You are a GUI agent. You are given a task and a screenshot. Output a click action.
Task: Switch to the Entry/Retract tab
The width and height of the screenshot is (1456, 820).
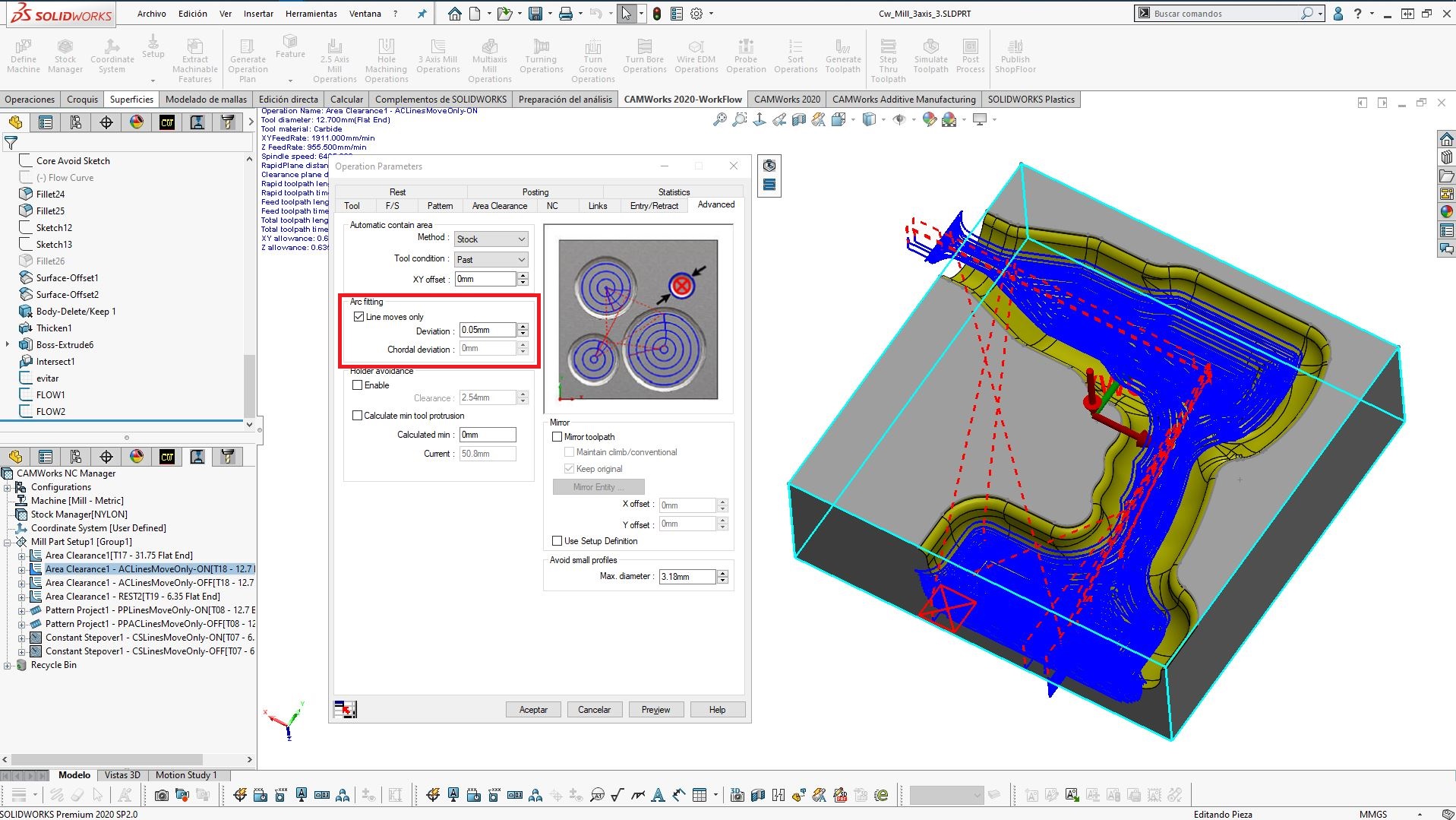[x=653, y=206]
